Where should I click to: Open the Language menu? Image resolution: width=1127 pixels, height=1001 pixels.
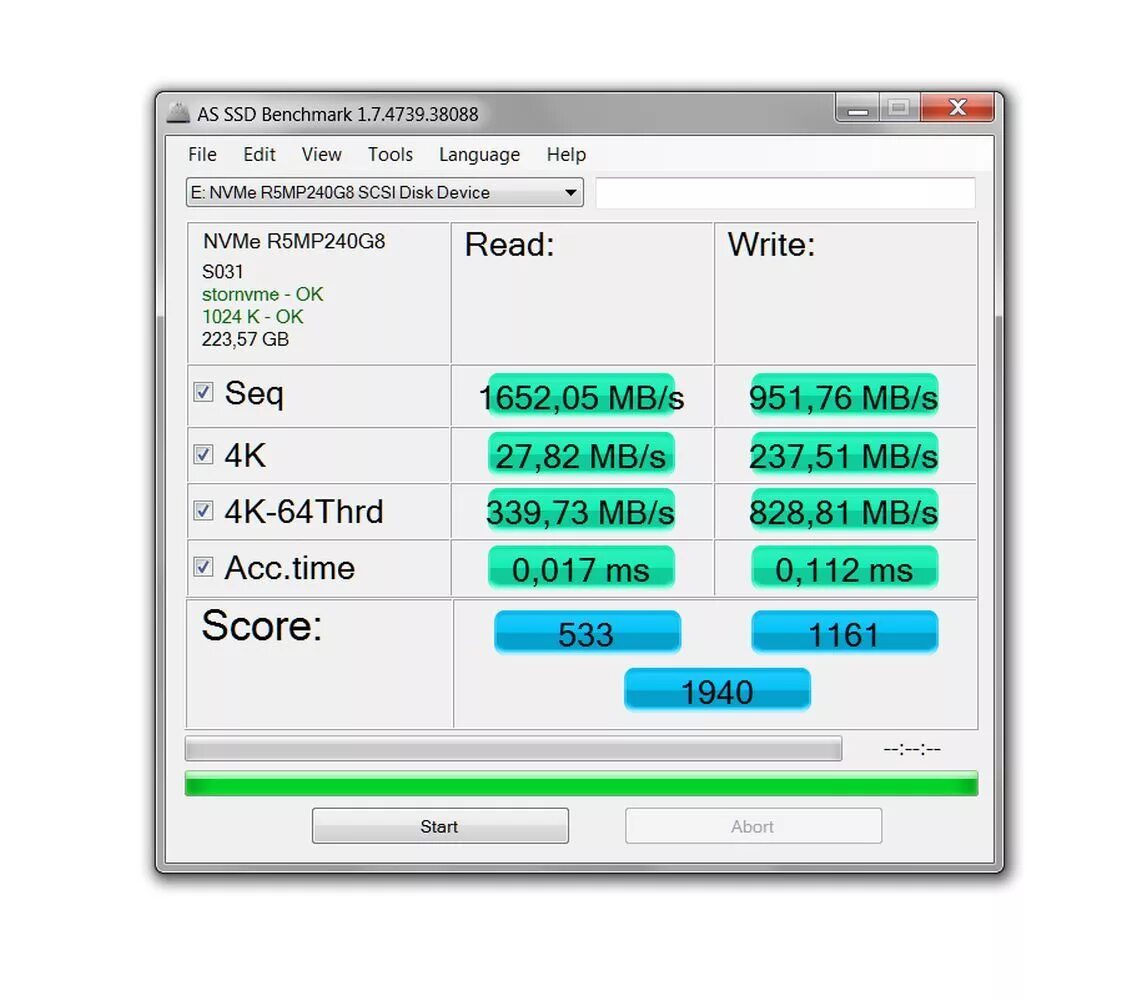pos(479,154)
